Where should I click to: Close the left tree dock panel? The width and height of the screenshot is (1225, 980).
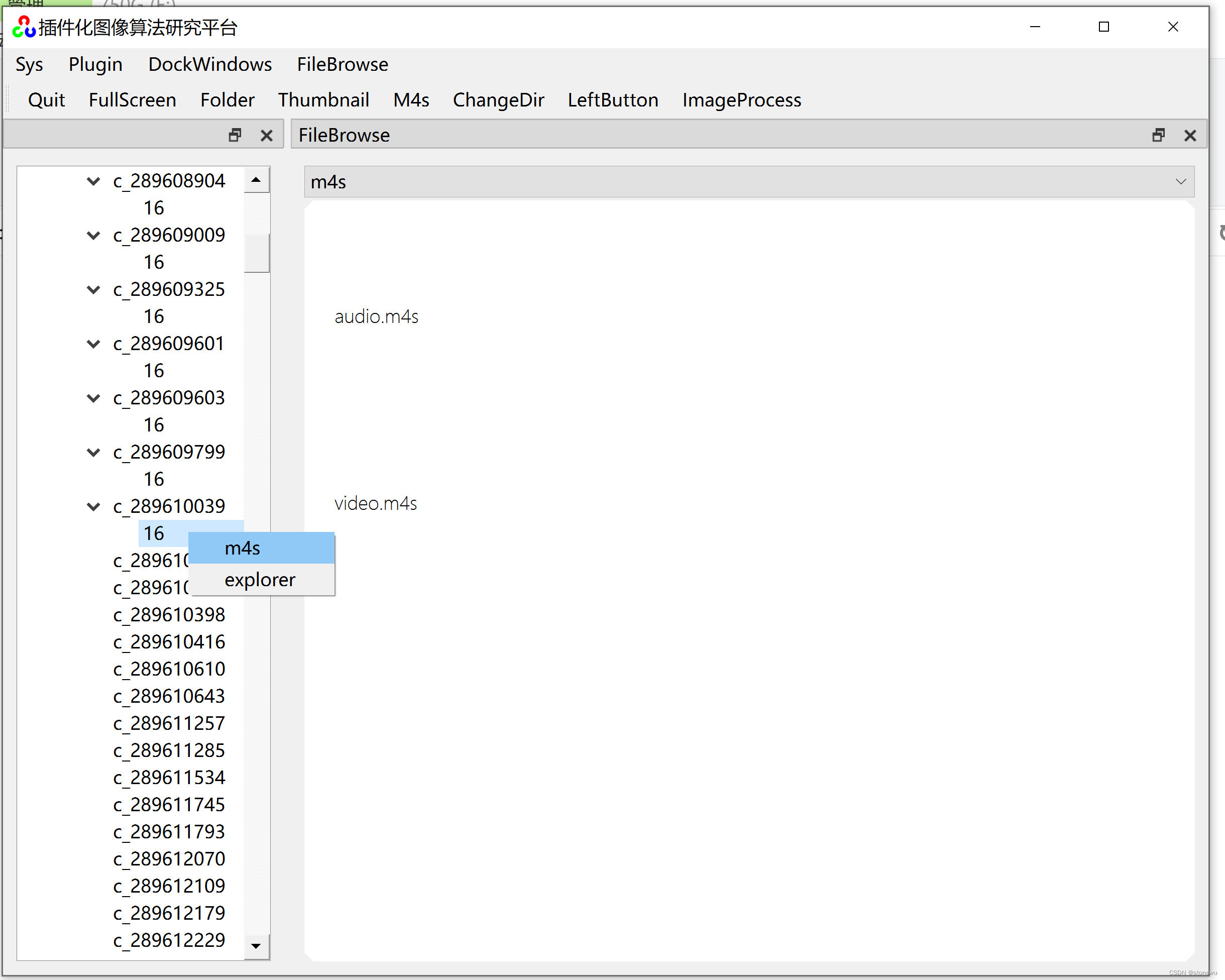267,135
